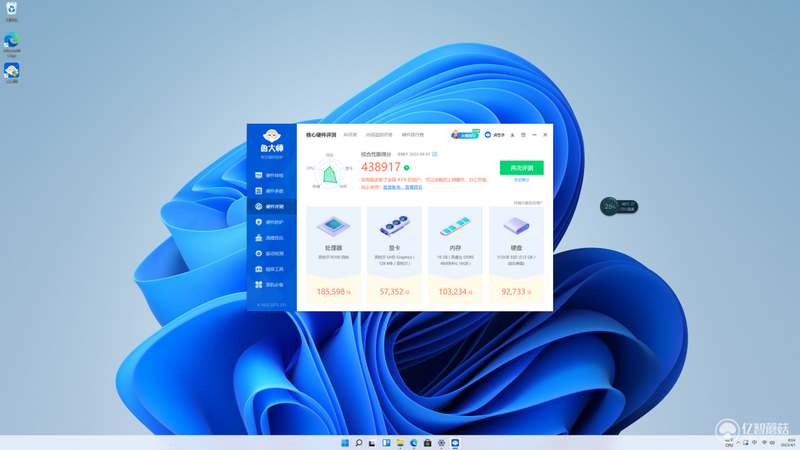Switch to the 硬件排行榜 ranking tab
This screenshot has height=450, width=800.
(413, 135)
